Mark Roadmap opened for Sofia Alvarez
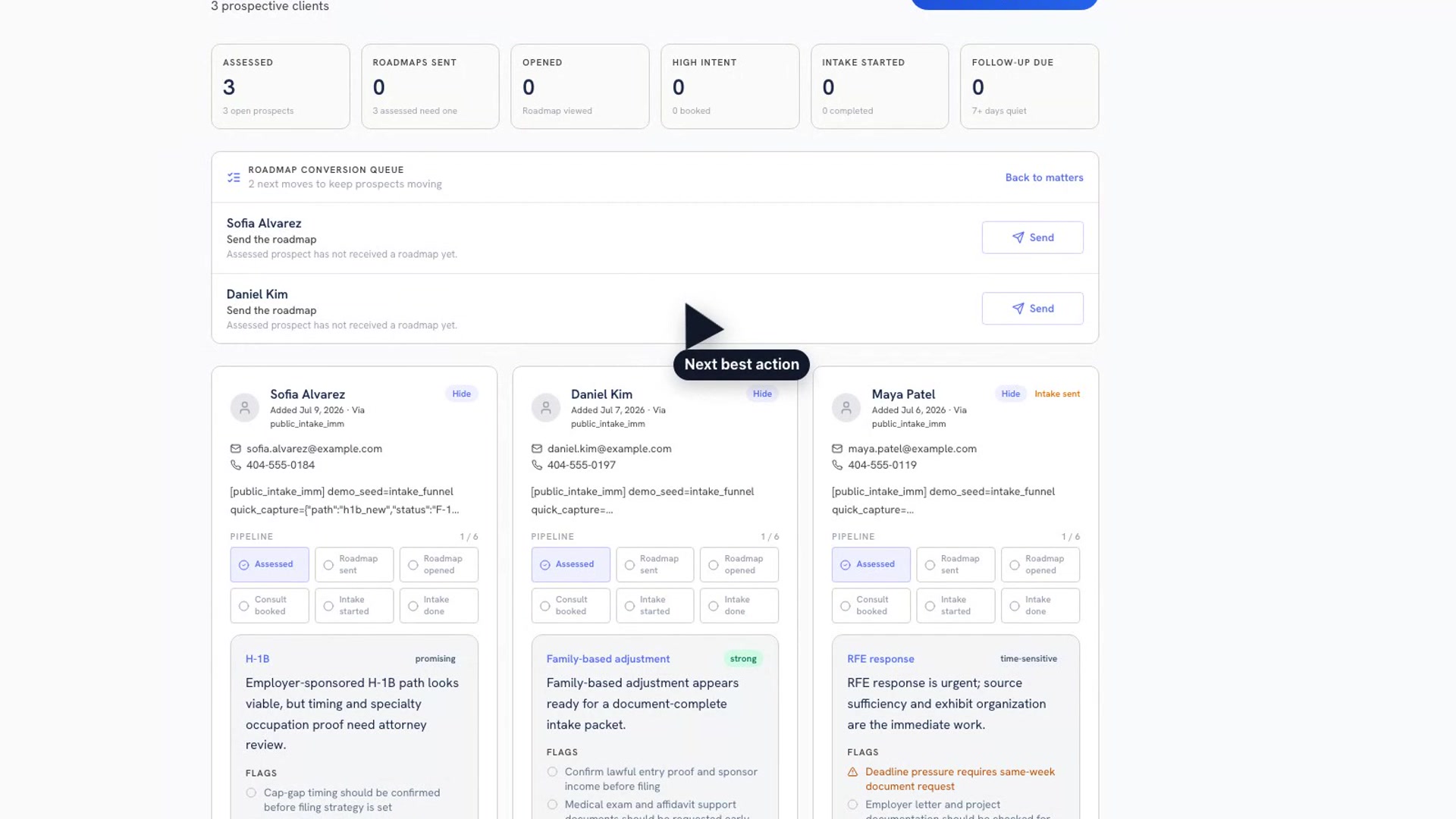 pos(438,564)
